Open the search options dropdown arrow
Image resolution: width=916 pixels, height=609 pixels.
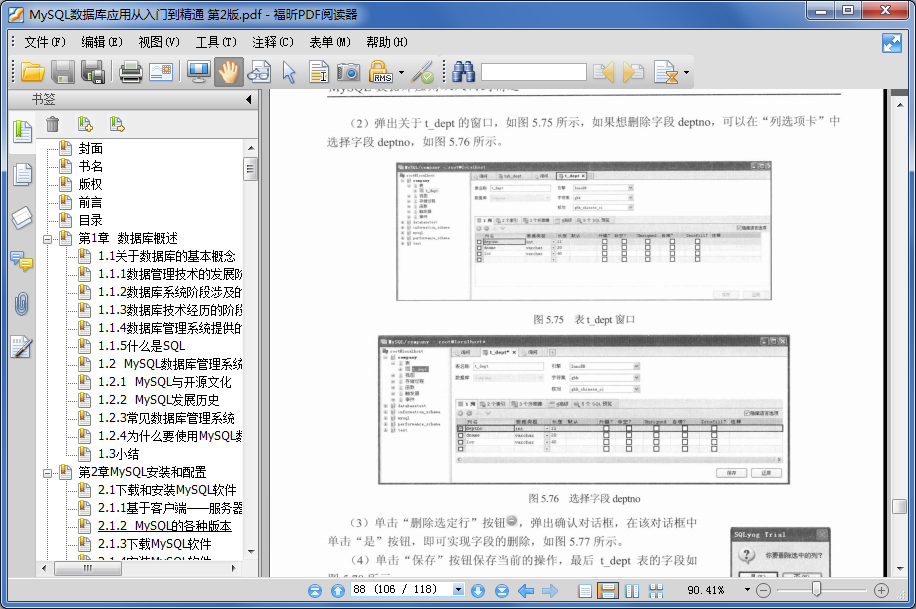686,72
